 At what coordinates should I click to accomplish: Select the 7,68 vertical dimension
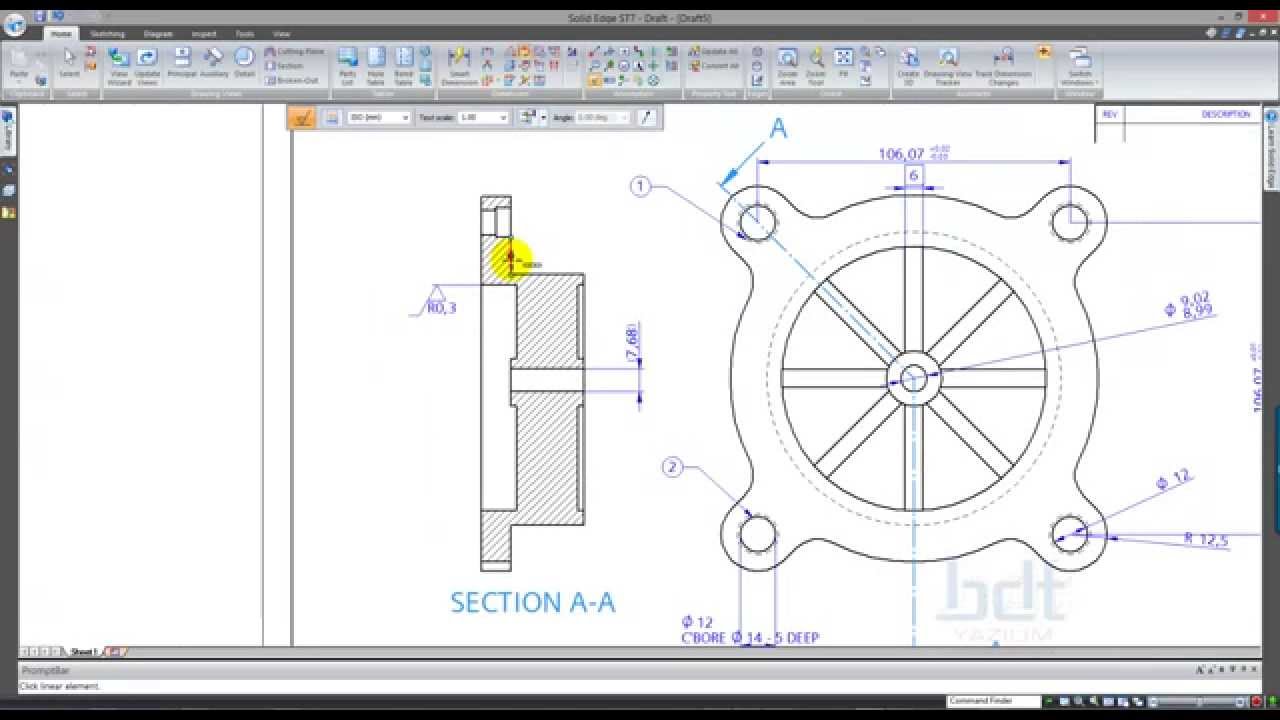pyautogui.click(x=631, y=342)
